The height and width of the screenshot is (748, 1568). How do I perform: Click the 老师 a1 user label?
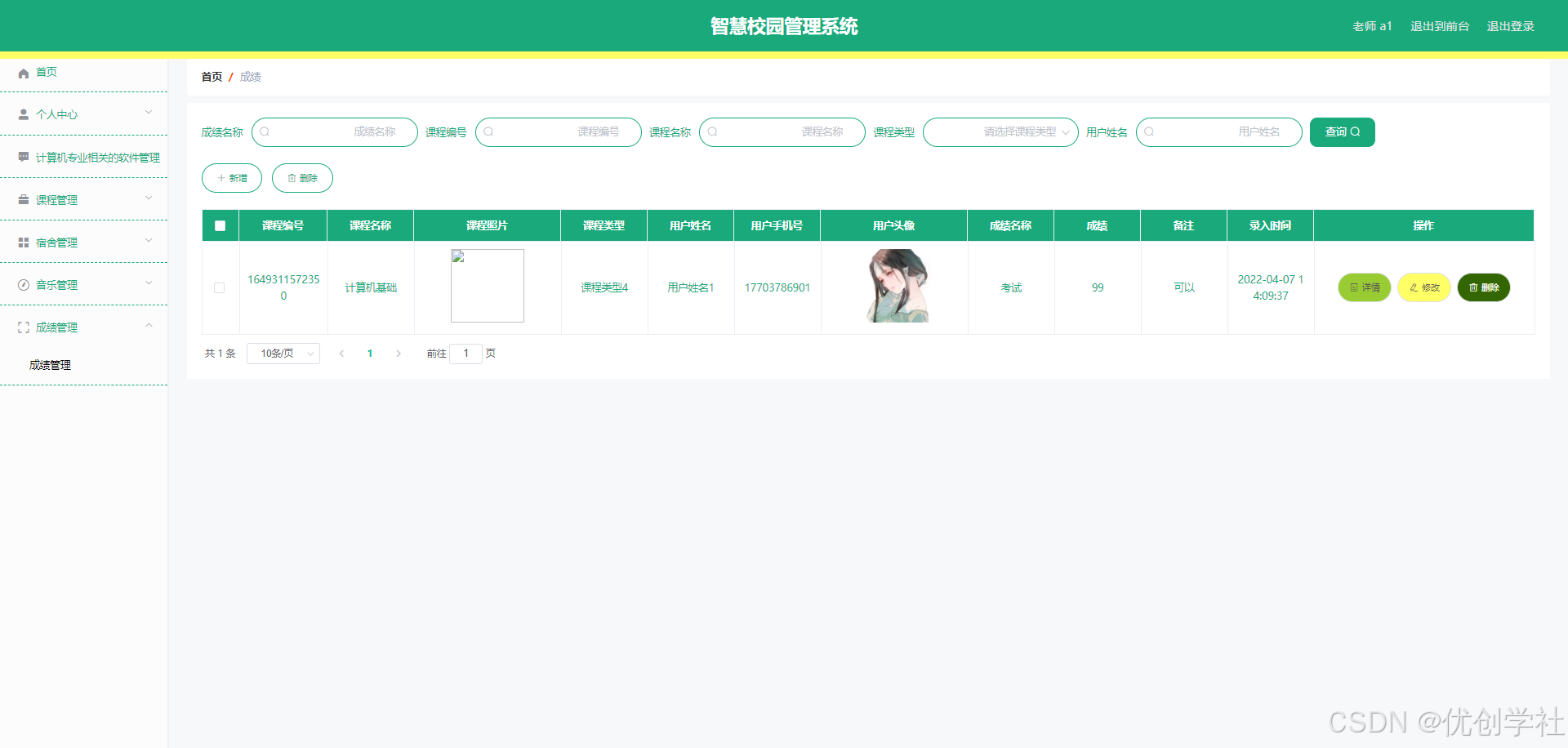(1372, 26)
